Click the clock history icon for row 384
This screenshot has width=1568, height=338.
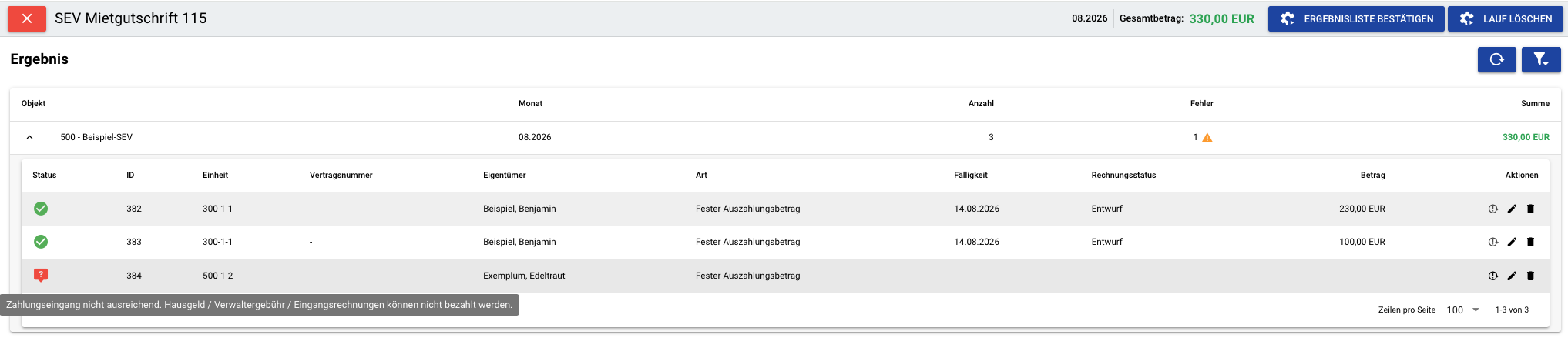1493,276
